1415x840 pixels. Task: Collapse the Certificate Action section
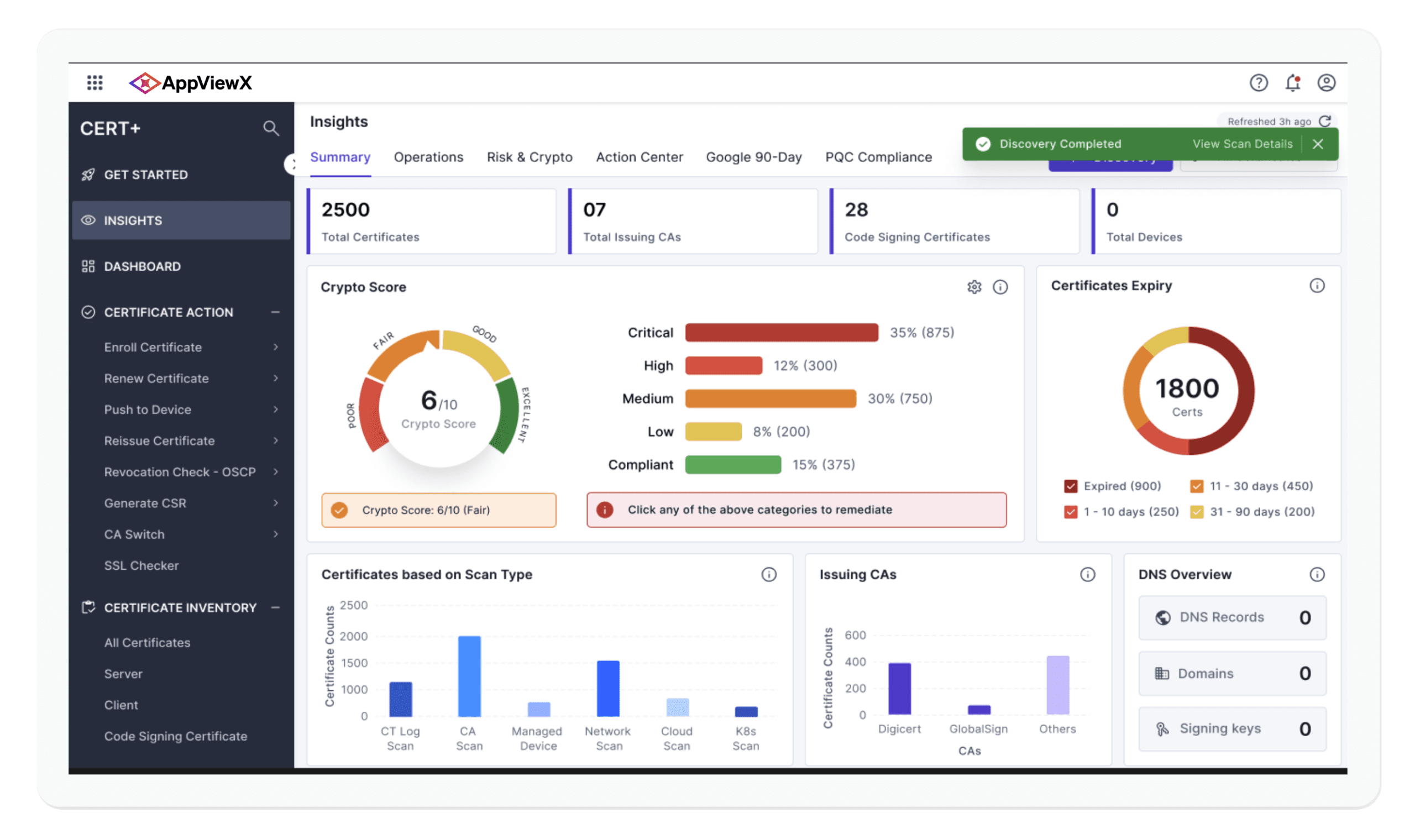point(275,312)
